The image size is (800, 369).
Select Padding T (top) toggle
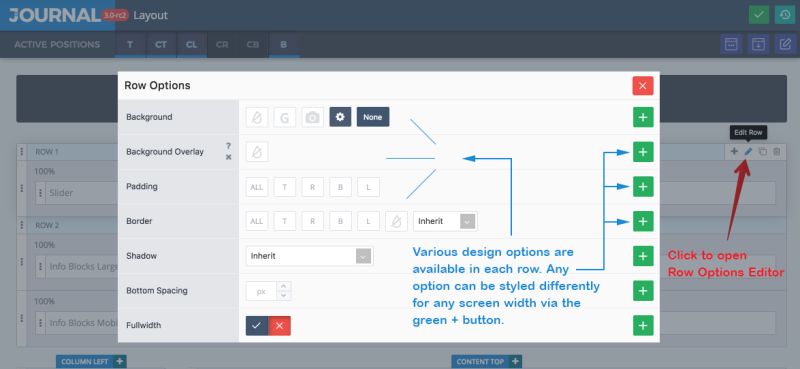pyautogui.click(x=285, y=187)
